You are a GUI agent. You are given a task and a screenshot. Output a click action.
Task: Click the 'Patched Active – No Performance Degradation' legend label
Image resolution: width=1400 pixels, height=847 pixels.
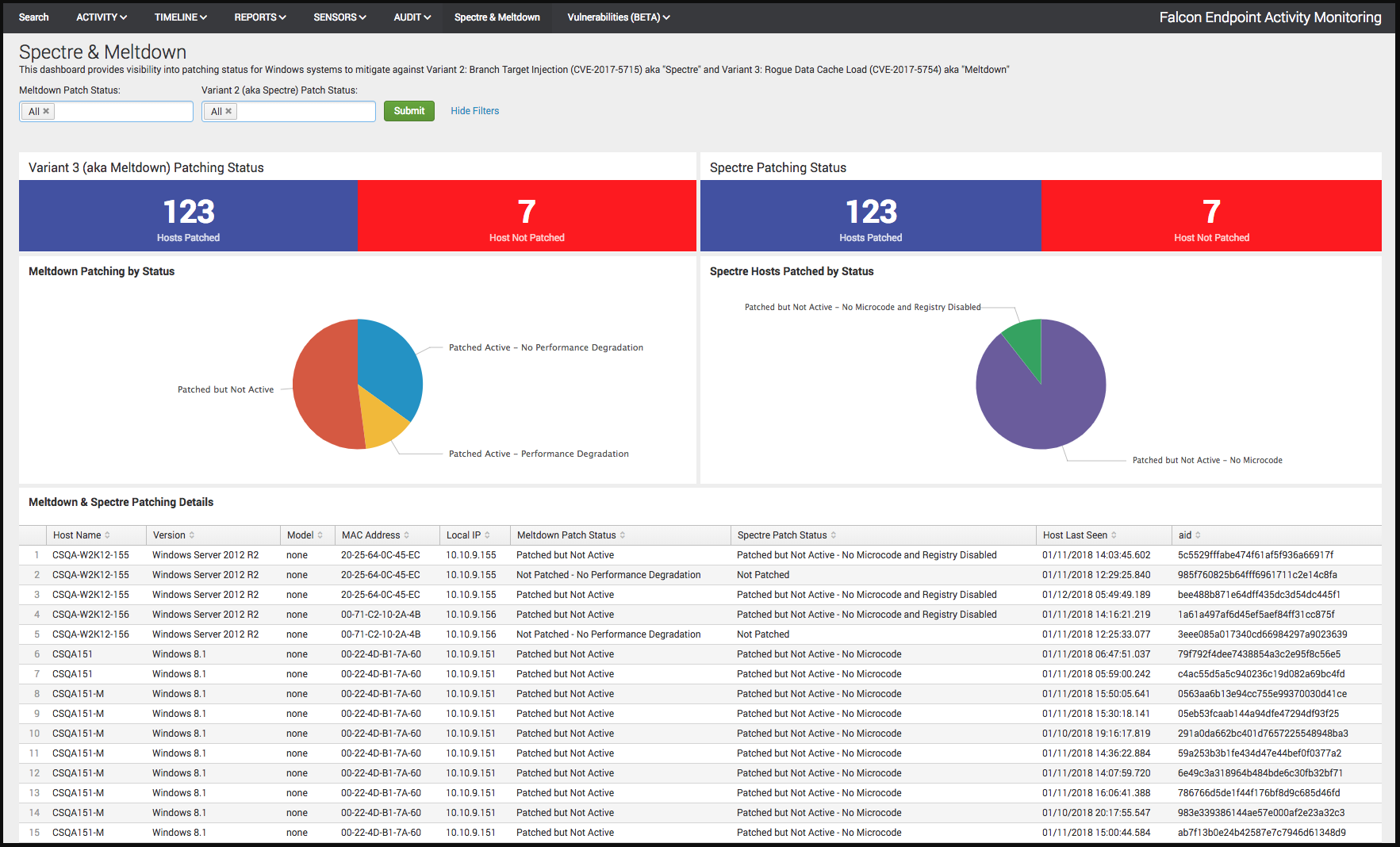click(x=546, y=347)
